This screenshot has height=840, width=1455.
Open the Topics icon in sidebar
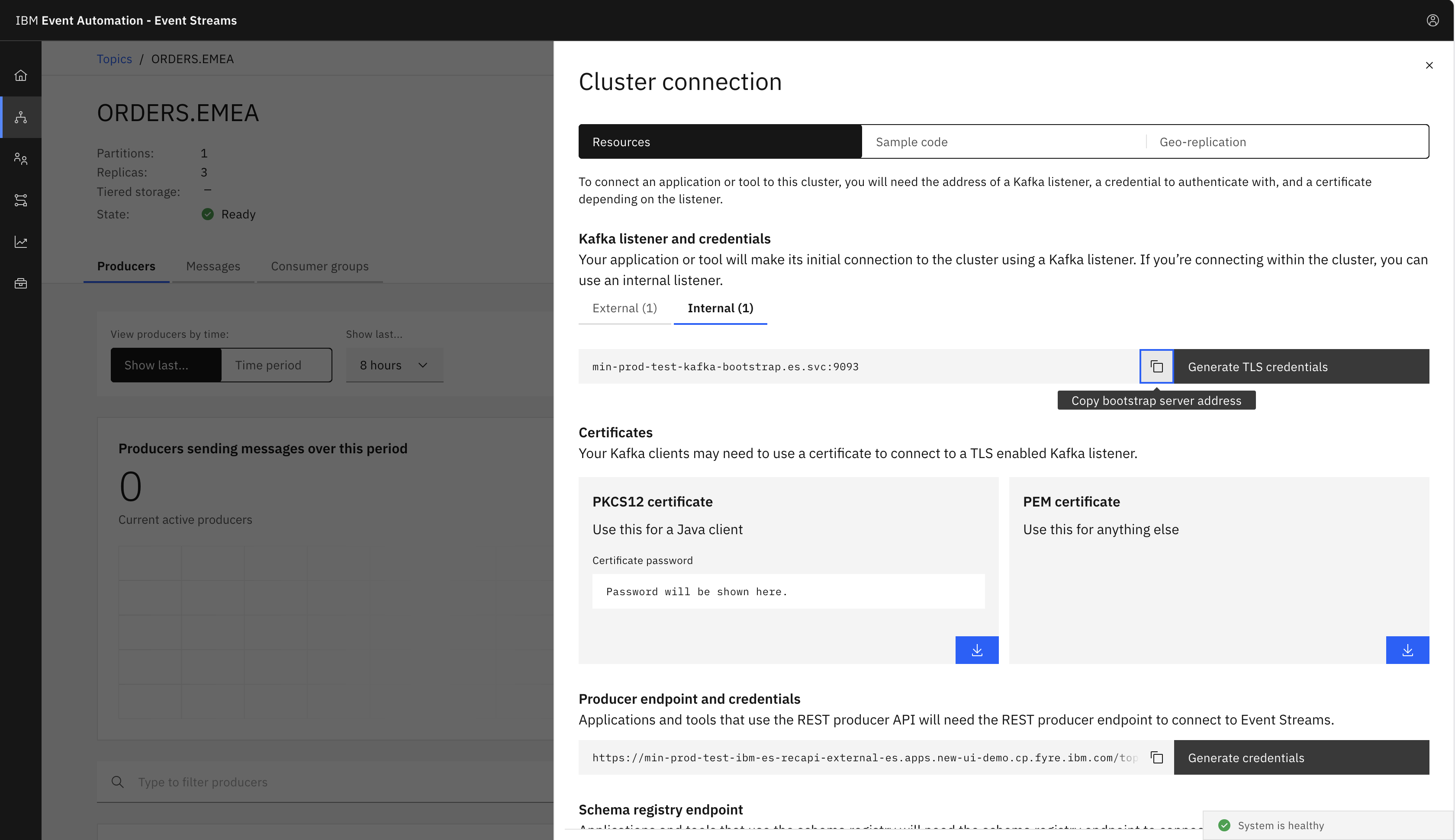click(x=21, y=117)
